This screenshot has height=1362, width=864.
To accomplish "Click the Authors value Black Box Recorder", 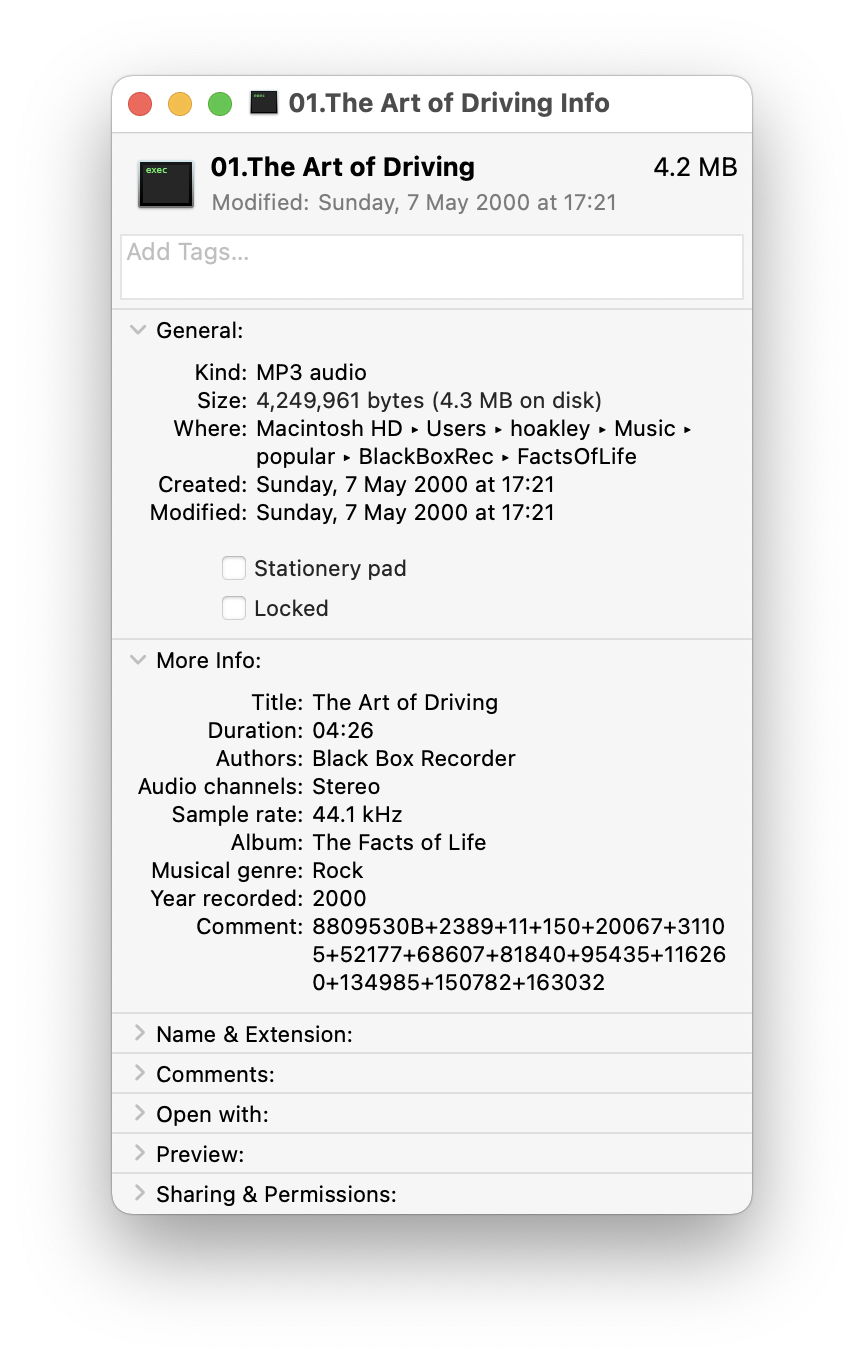I will [414, 758].
